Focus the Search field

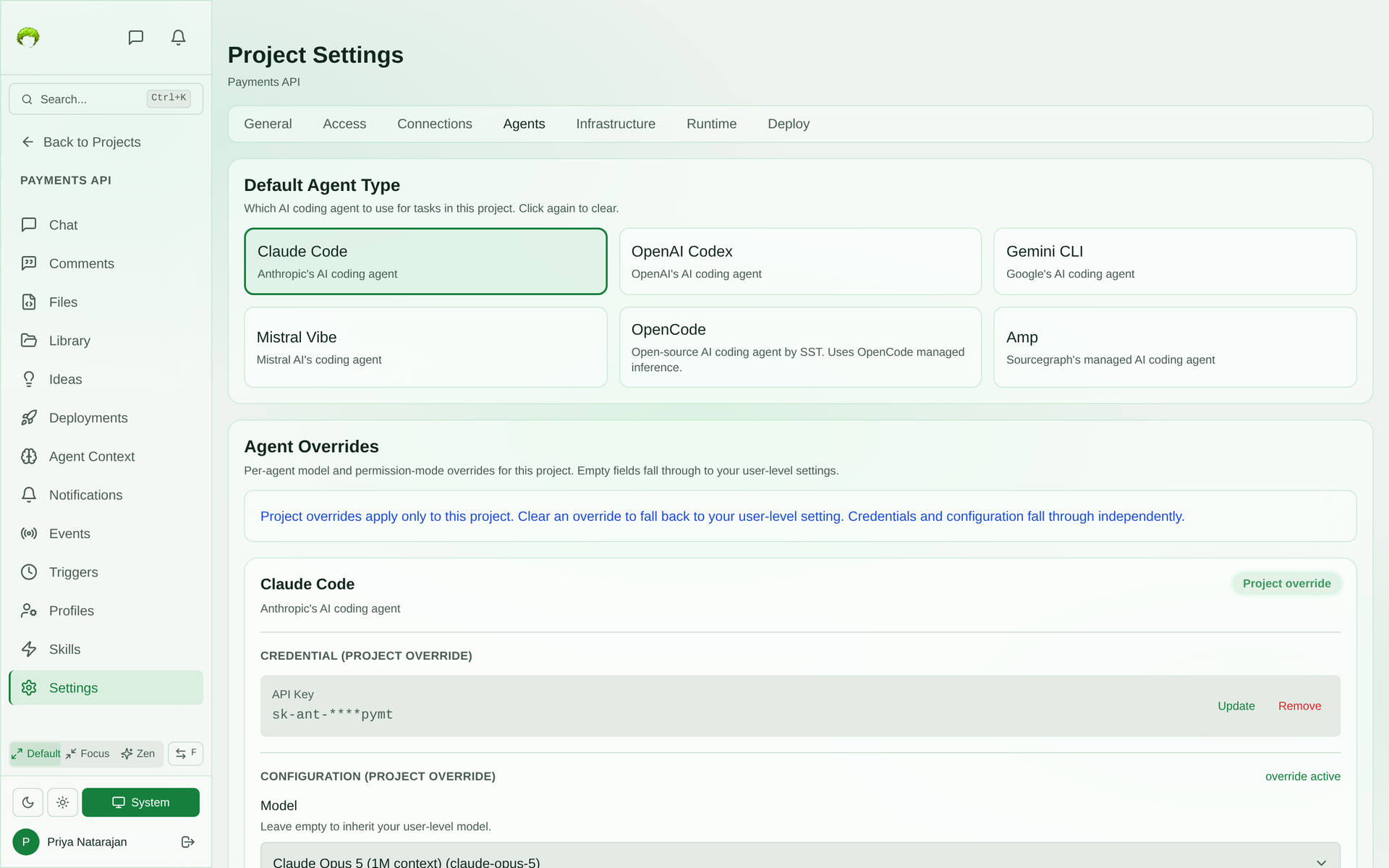tap(106, 99)
